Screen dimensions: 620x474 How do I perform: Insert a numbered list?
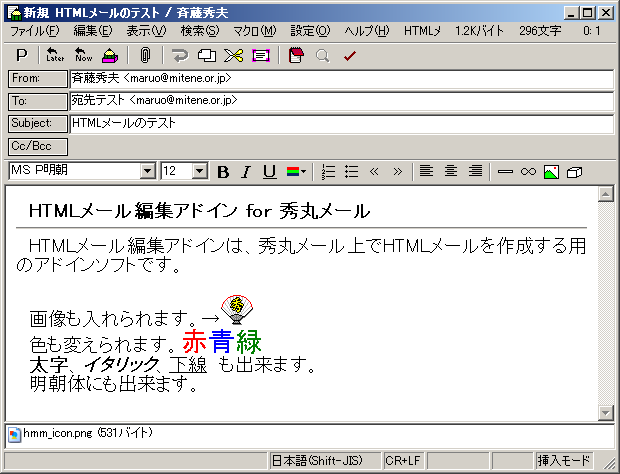tap(328, 172)
